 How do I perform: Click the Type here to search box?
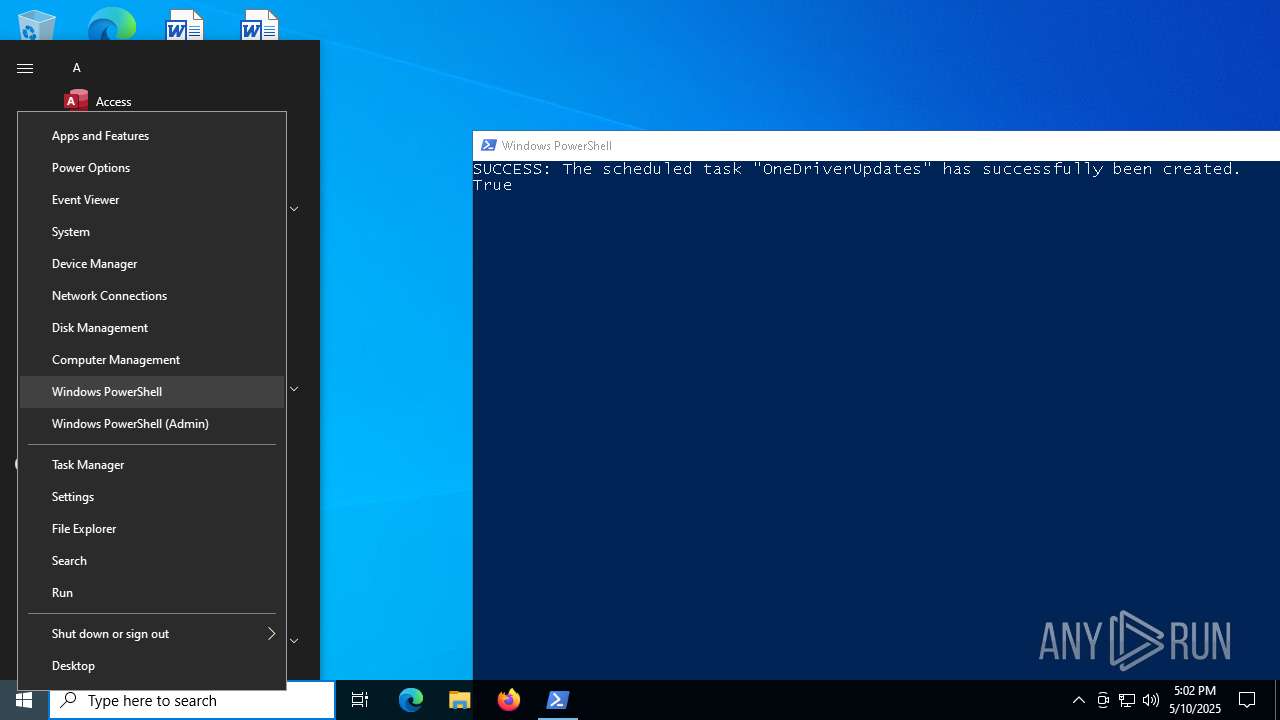tap(192, 700)
